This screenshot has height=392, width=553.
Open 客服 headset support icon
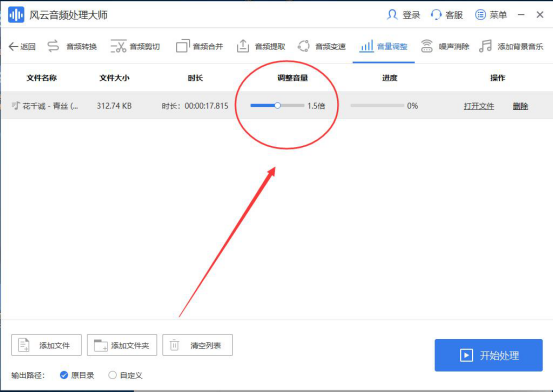[x=436, y=15]
